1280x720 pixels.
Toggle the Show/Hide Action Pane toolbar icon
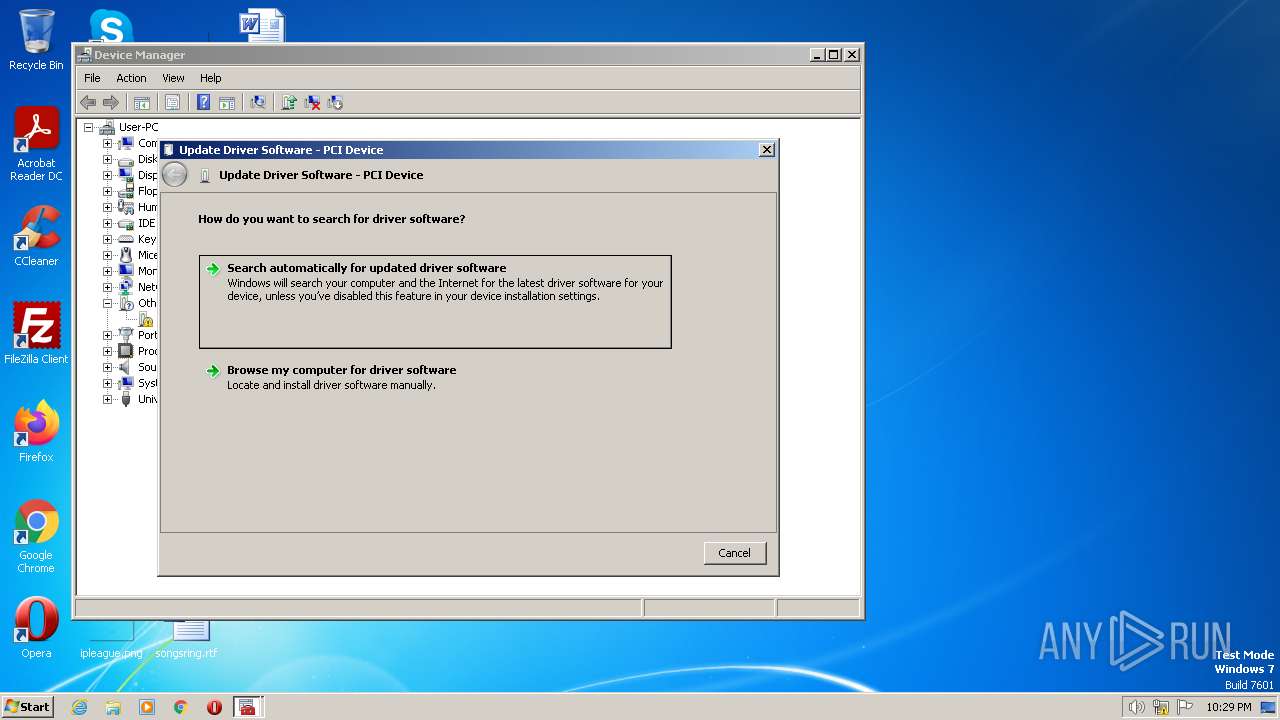point(227,102)
